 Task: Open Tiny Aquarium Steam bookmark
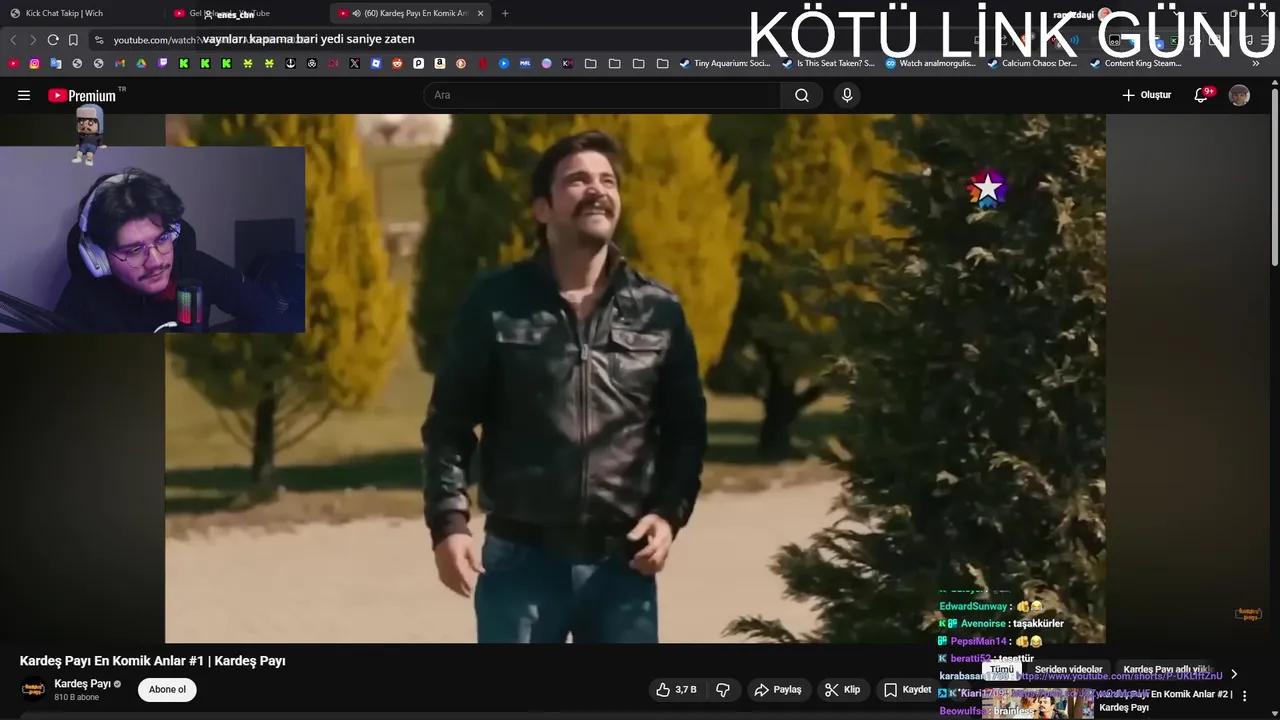click(725, 63)
